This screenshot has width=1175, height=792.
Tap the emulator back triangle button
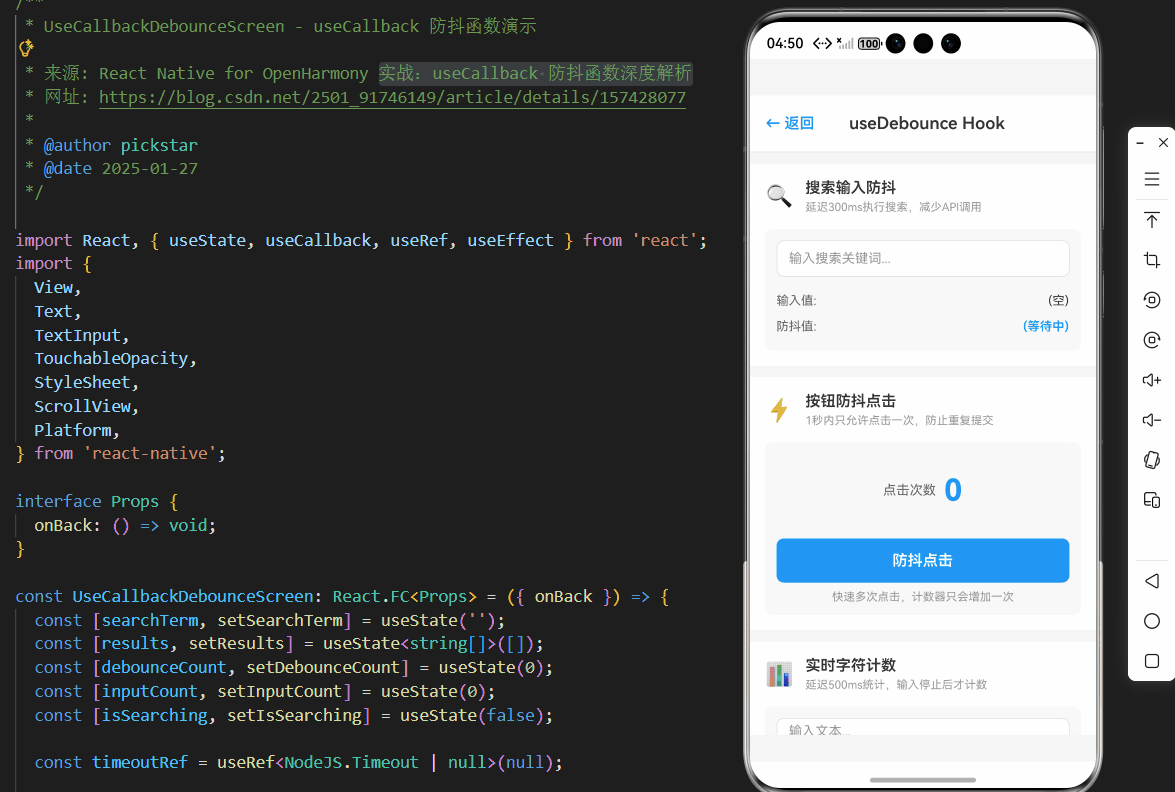click(x=1152, y=581)
